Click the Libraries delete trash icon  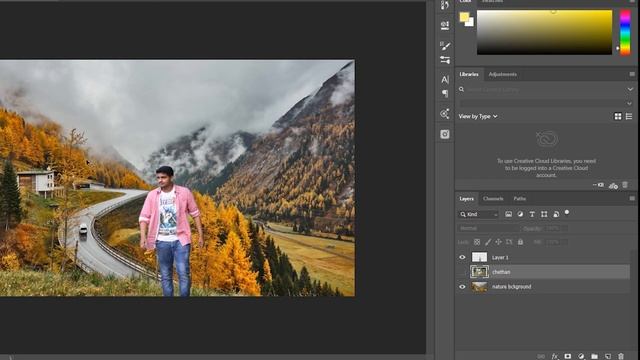[x=625, y=185]
